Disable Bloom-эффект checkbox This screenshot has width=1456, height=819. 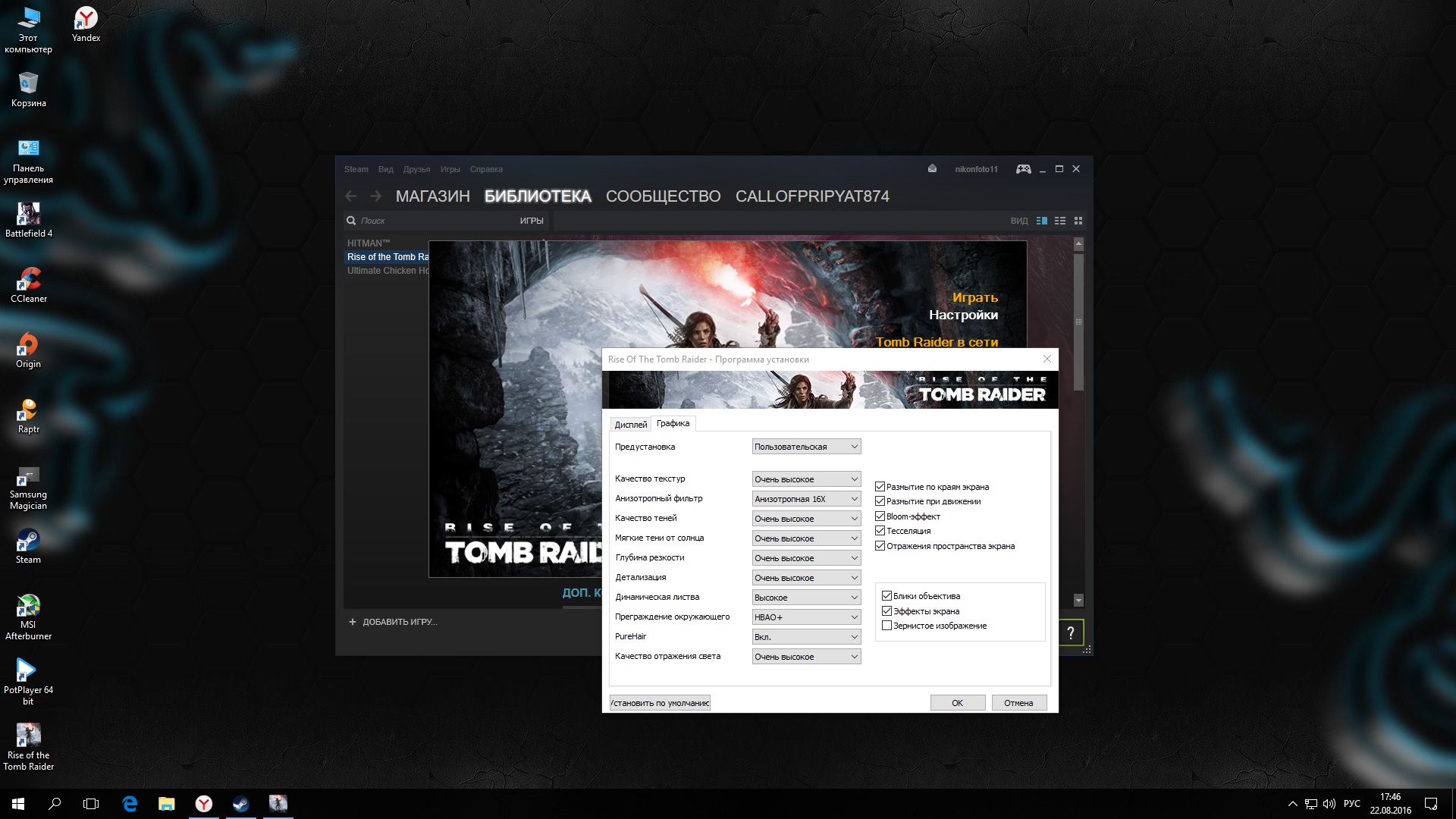[x=880, y=516]
